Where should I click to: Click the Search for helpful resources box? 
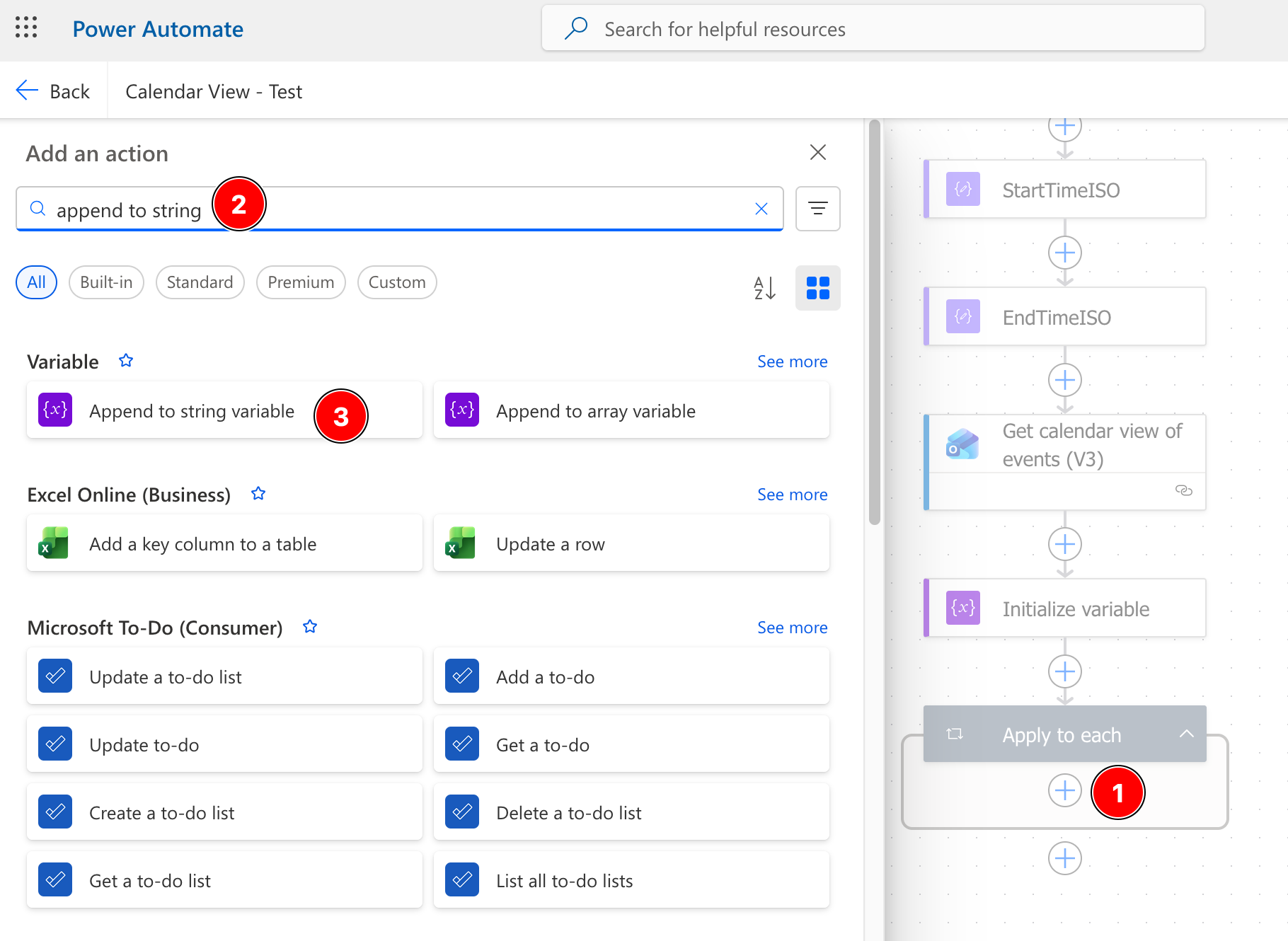[873, 28]
